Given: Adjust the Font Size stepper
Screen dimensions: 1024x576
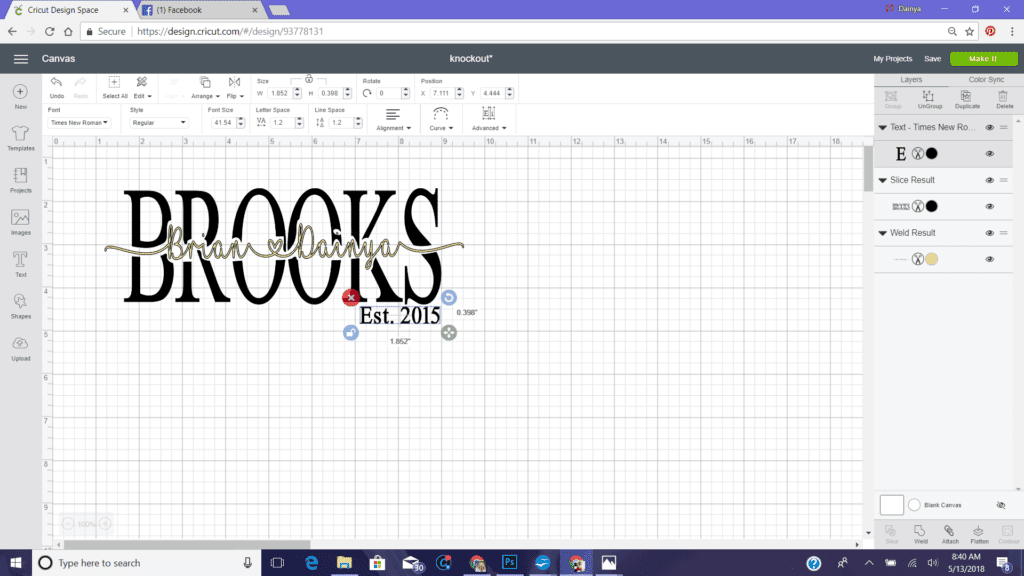Looking at the screenshot, I should point(241,123).
